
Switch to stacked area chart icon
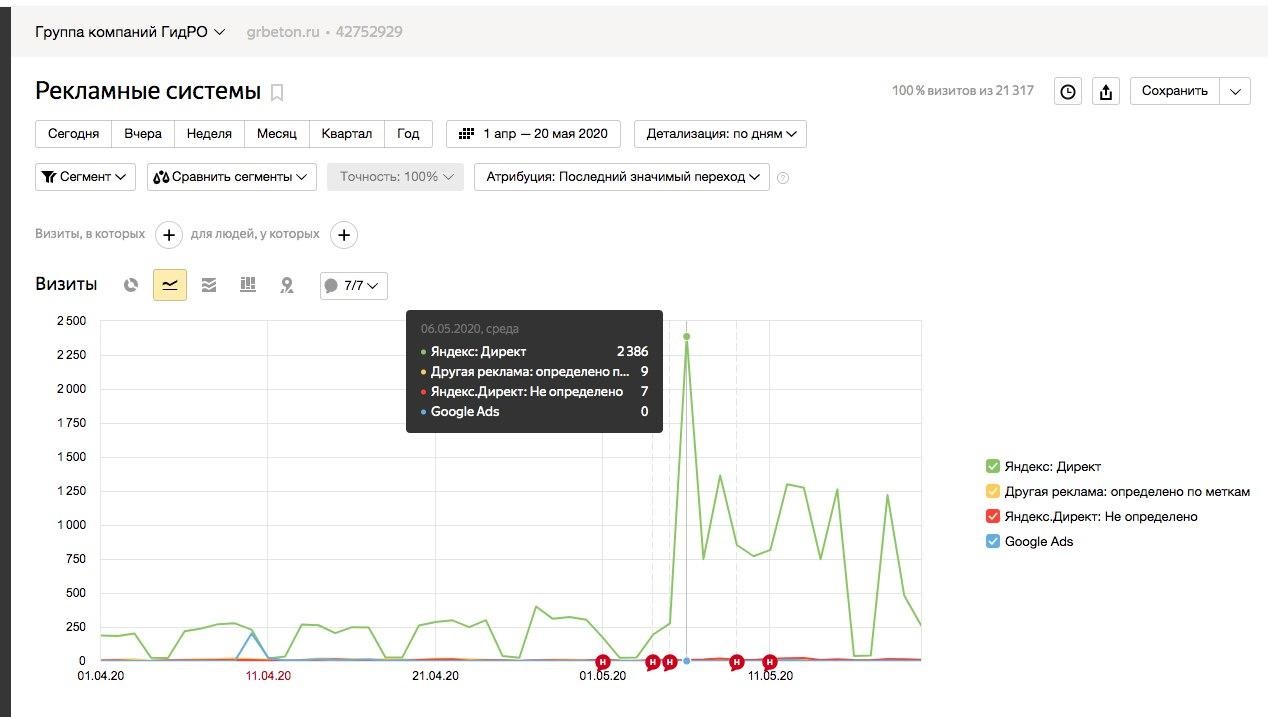tap(209, 285)
